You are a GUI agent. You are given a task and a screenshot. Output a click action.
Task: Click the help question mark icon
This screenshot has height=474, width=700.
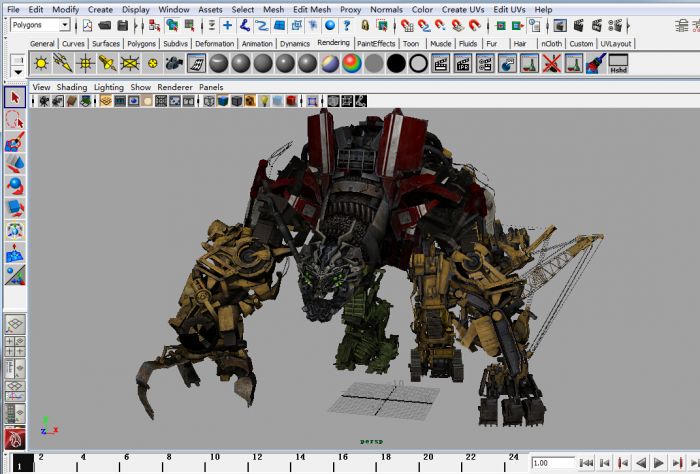(x=347, y=25)
